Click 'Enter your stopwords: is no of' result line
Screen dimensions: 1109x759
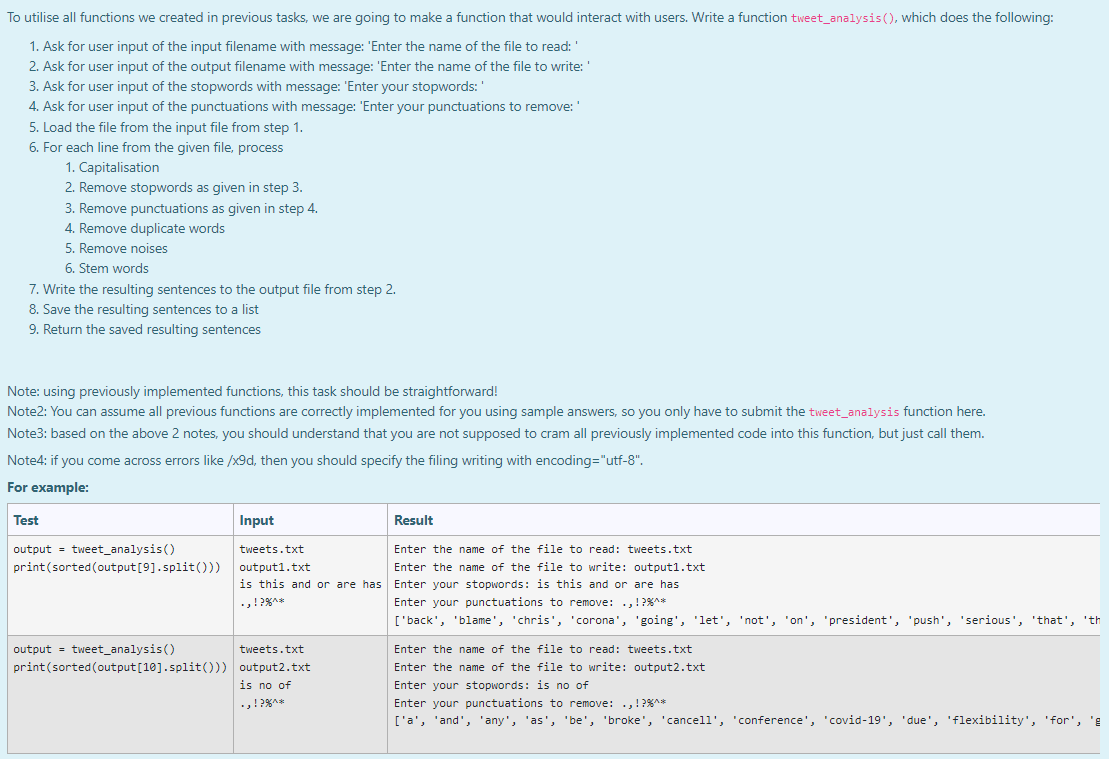(x=491, y=685)
